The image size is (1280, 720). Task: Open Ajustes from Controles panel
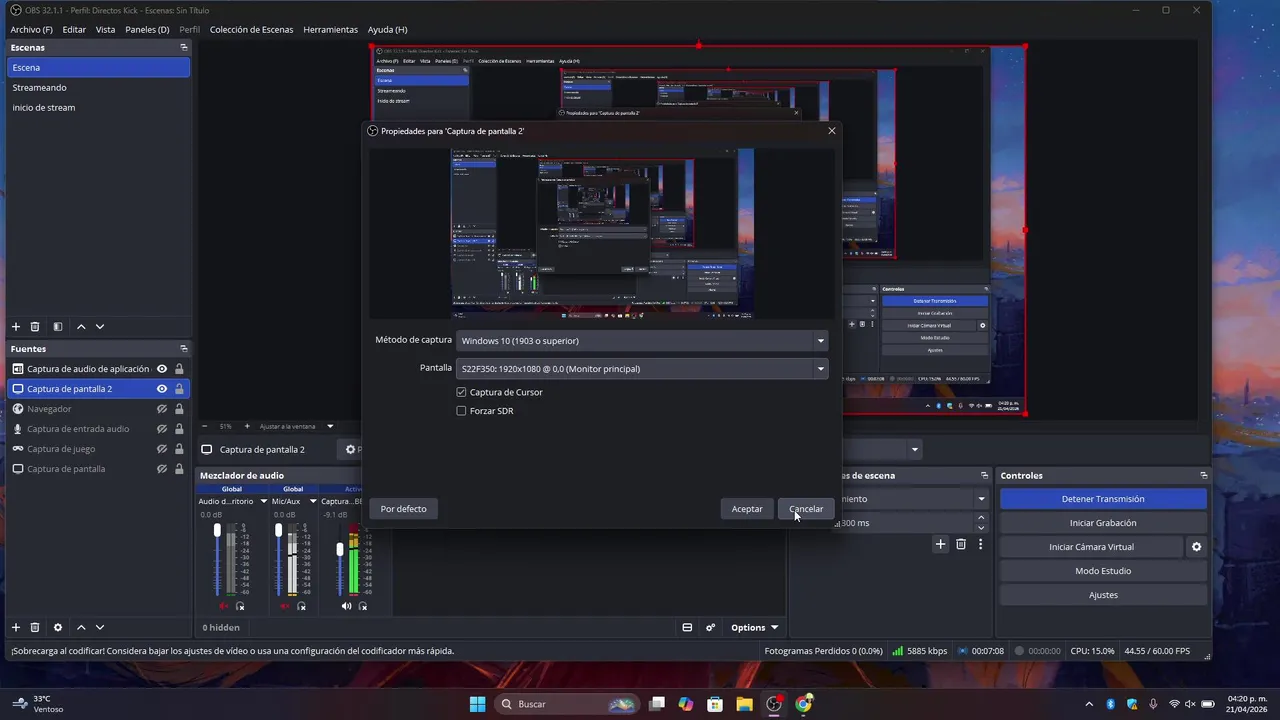point(1103,595)
